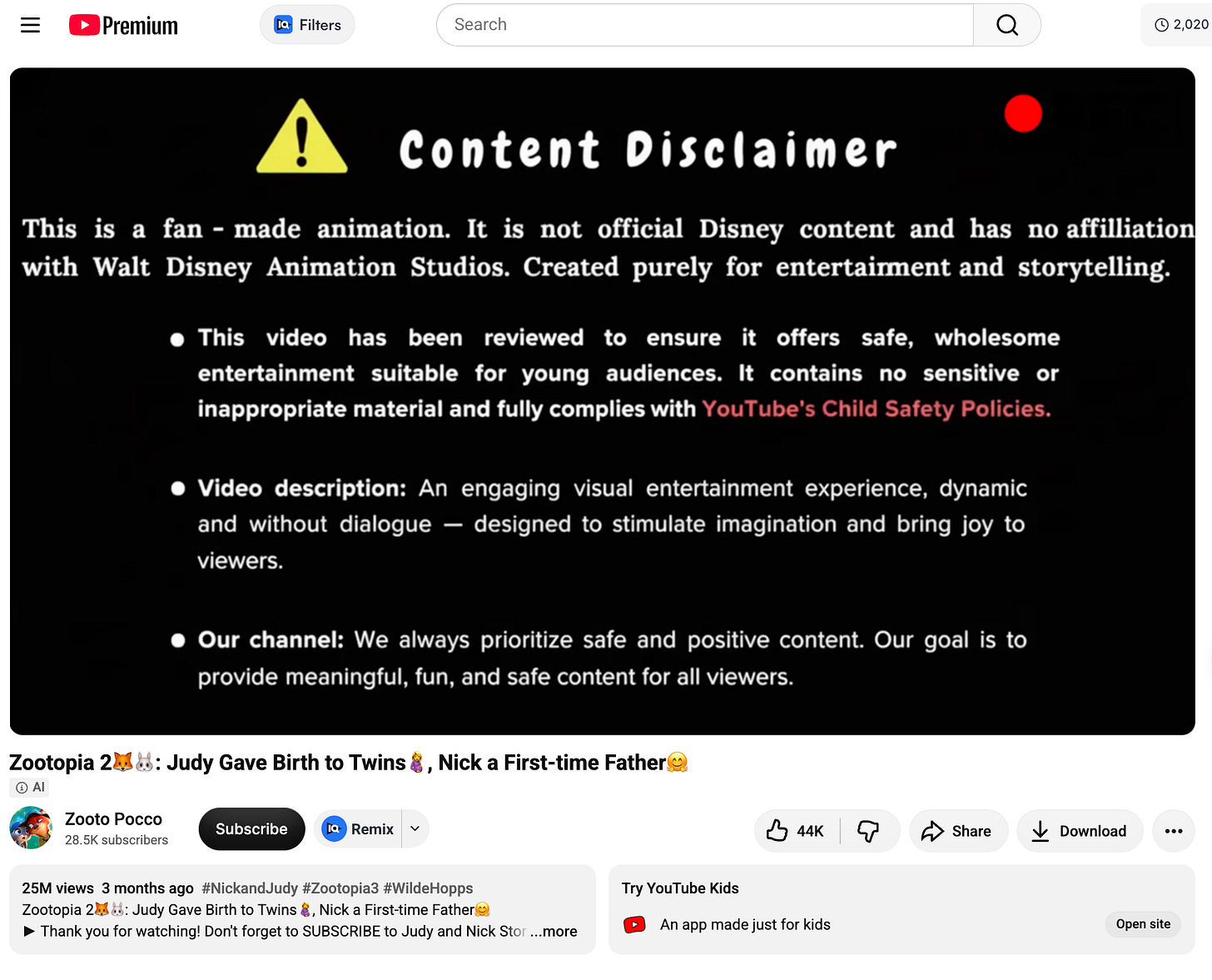Open the #Zootopia3 hashtag
This screenshot has width=1212, height=980.
click(340, 888)
